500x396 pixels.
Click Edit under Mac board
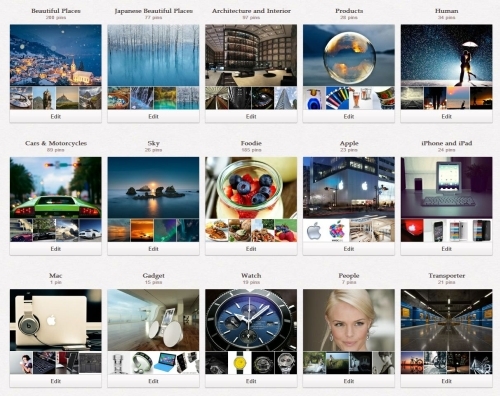(x=56, y=381)
